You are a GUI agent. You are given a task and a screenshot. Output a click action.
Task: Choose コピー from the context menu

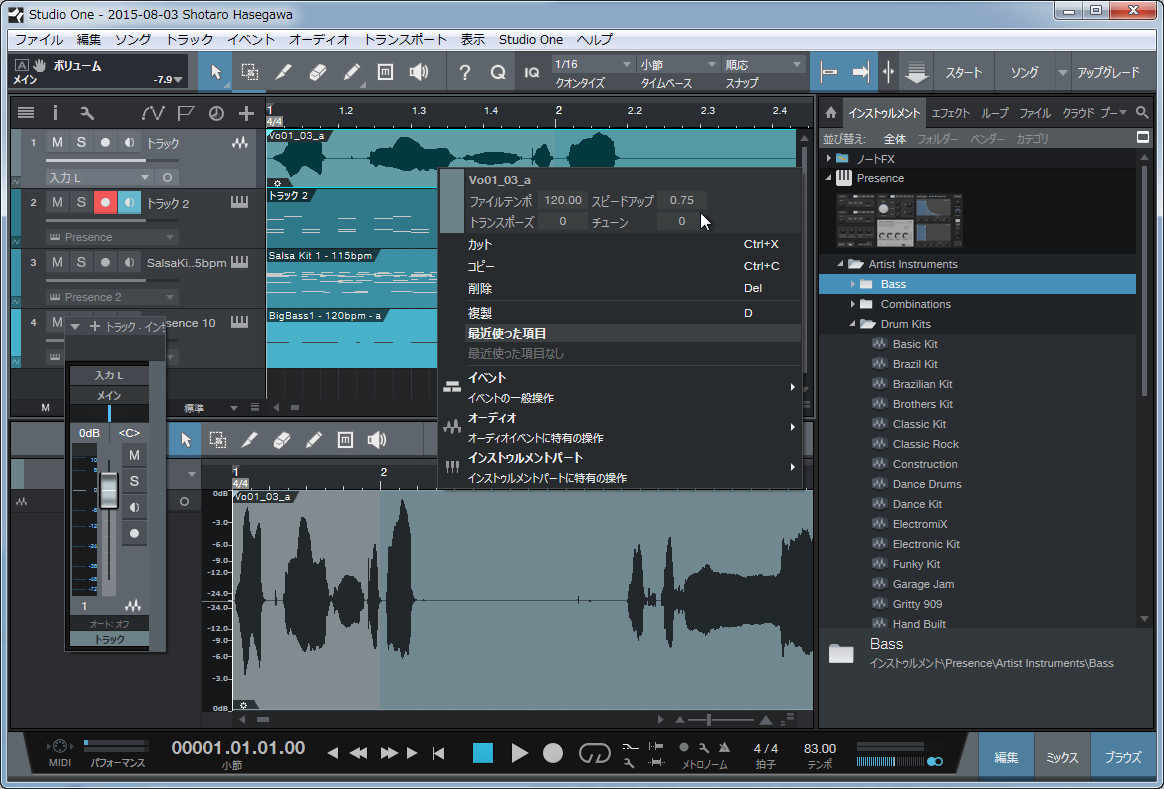pyautogui.click(x=479, y=266)
